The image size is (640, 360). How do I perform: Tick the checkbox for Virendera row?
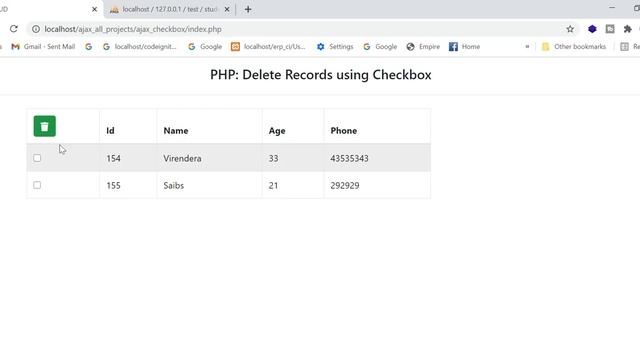pyautogui.click(x=37, y=158)
